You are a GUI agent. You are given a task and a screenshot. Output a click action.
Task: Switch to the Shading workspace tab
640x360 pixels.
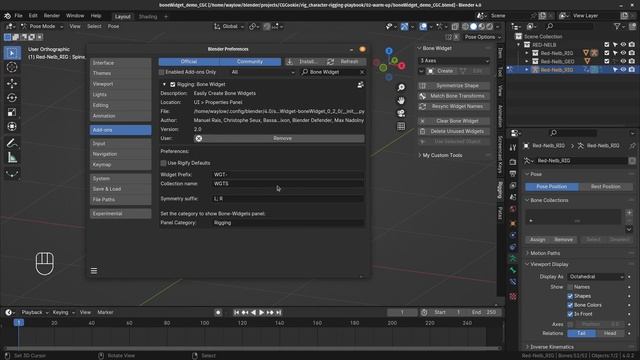(x=148, y=17)
